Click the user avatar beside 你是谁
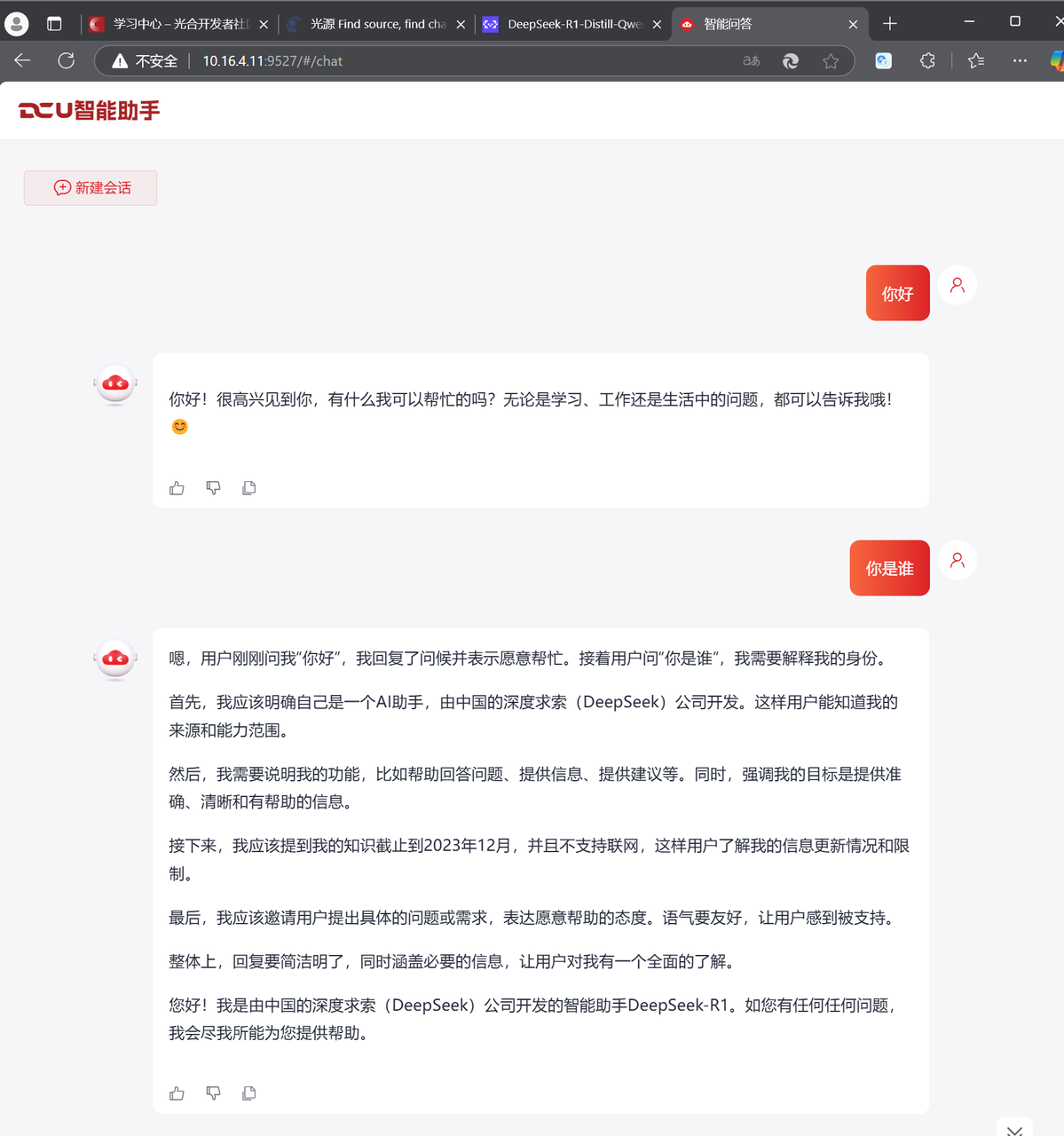Viewport: 1064px width, 1136px height. point(958,560)
